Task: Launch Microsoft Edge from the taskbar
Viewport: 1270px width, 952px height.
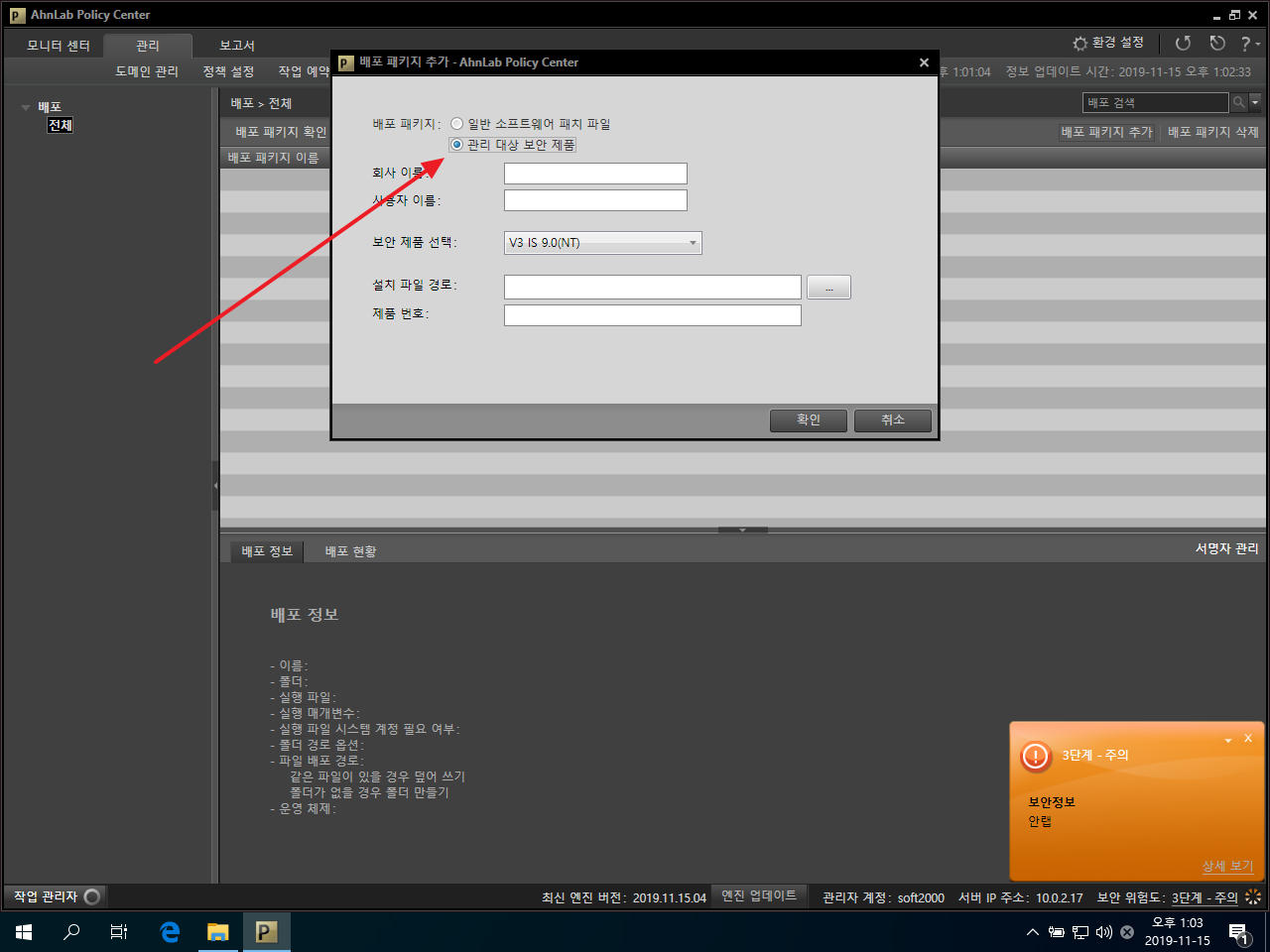Action: click(x=170, y=932)
